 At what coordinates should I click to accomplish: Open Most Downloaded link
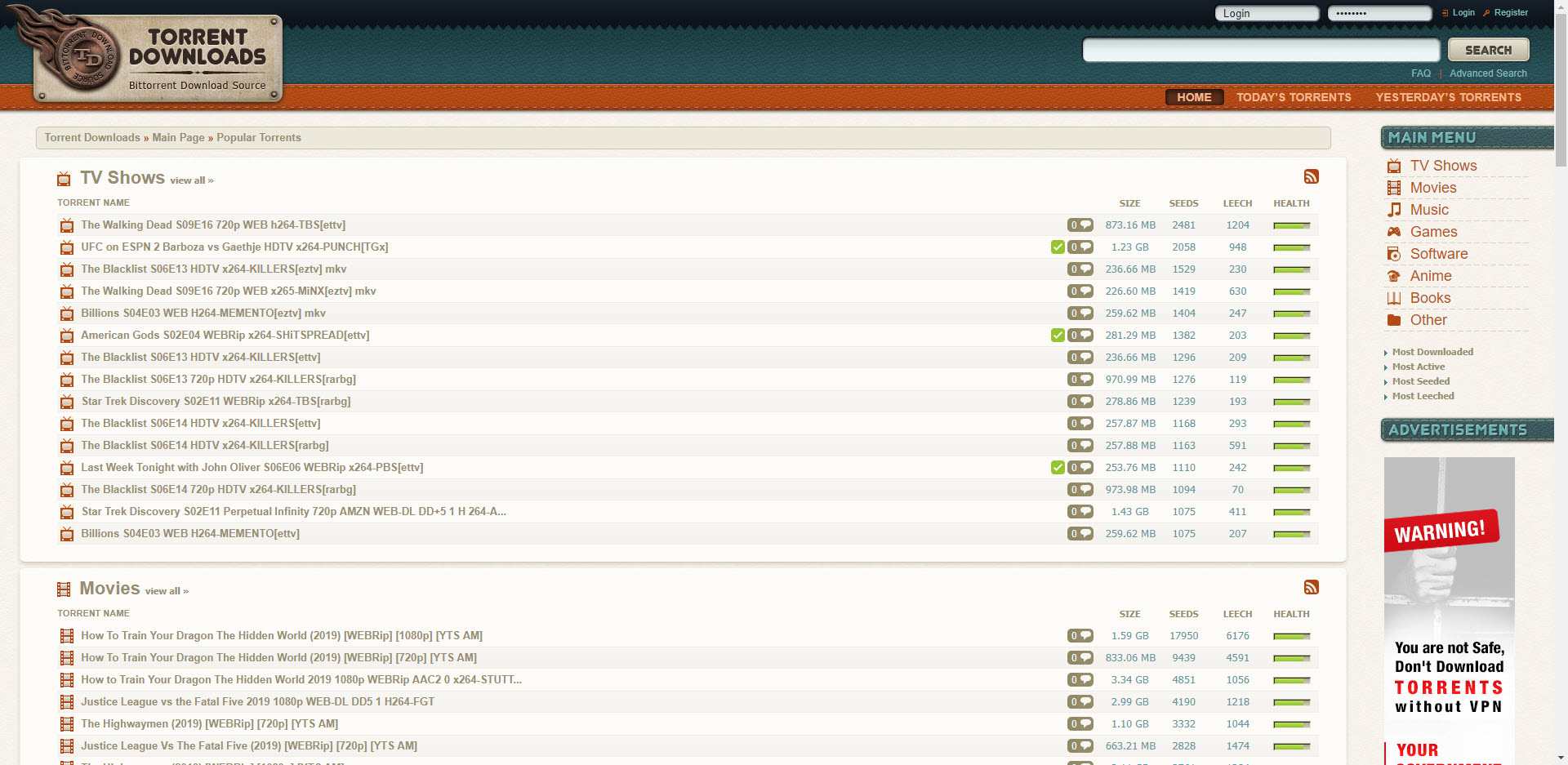(x=1432, y=352)
